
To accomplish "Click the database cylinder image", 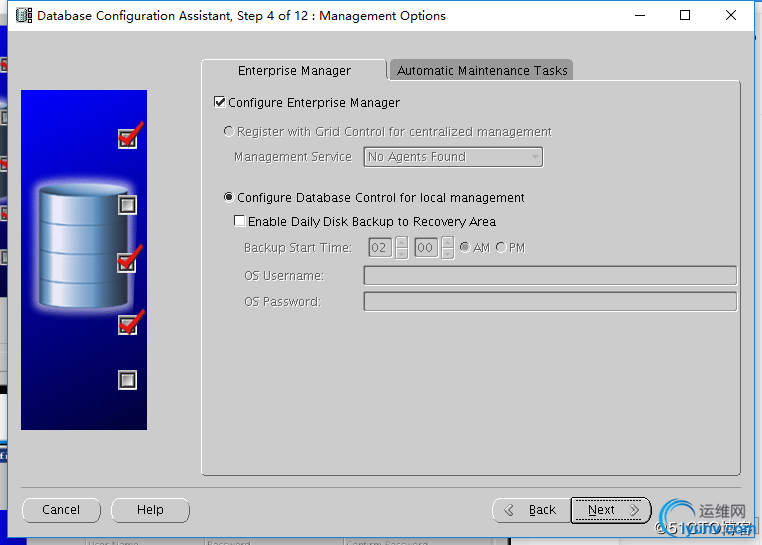I will (x=84, y=247).
